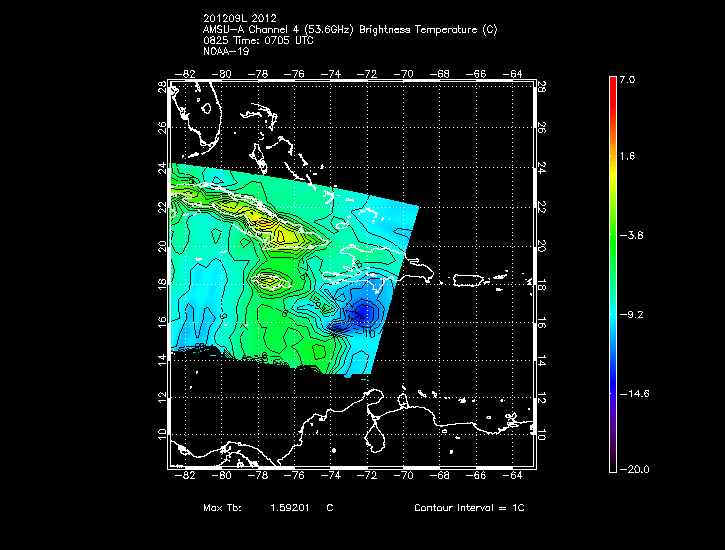Image resolution: width=725 pixels, height=550 pixels.
Task: Click the '22' latitude label on right axis
Action: pos(542,208)
